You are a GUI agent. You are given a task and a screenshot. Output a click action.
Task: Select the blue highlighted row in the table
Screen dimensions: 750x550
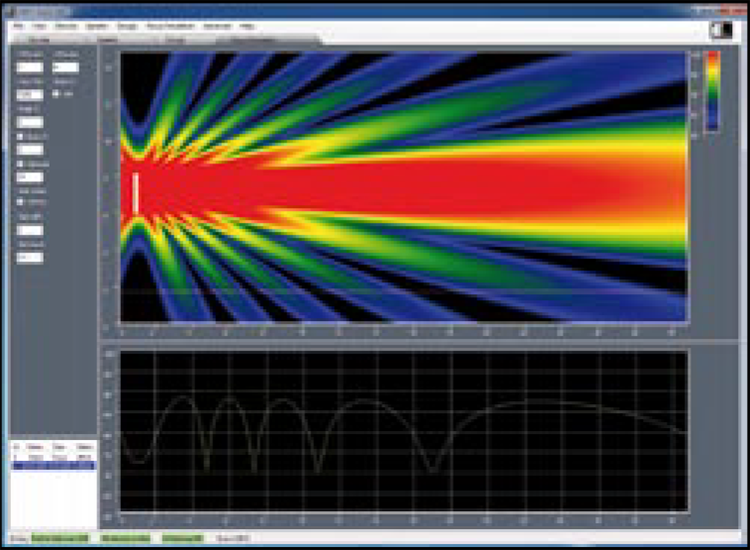pos(54,466)
